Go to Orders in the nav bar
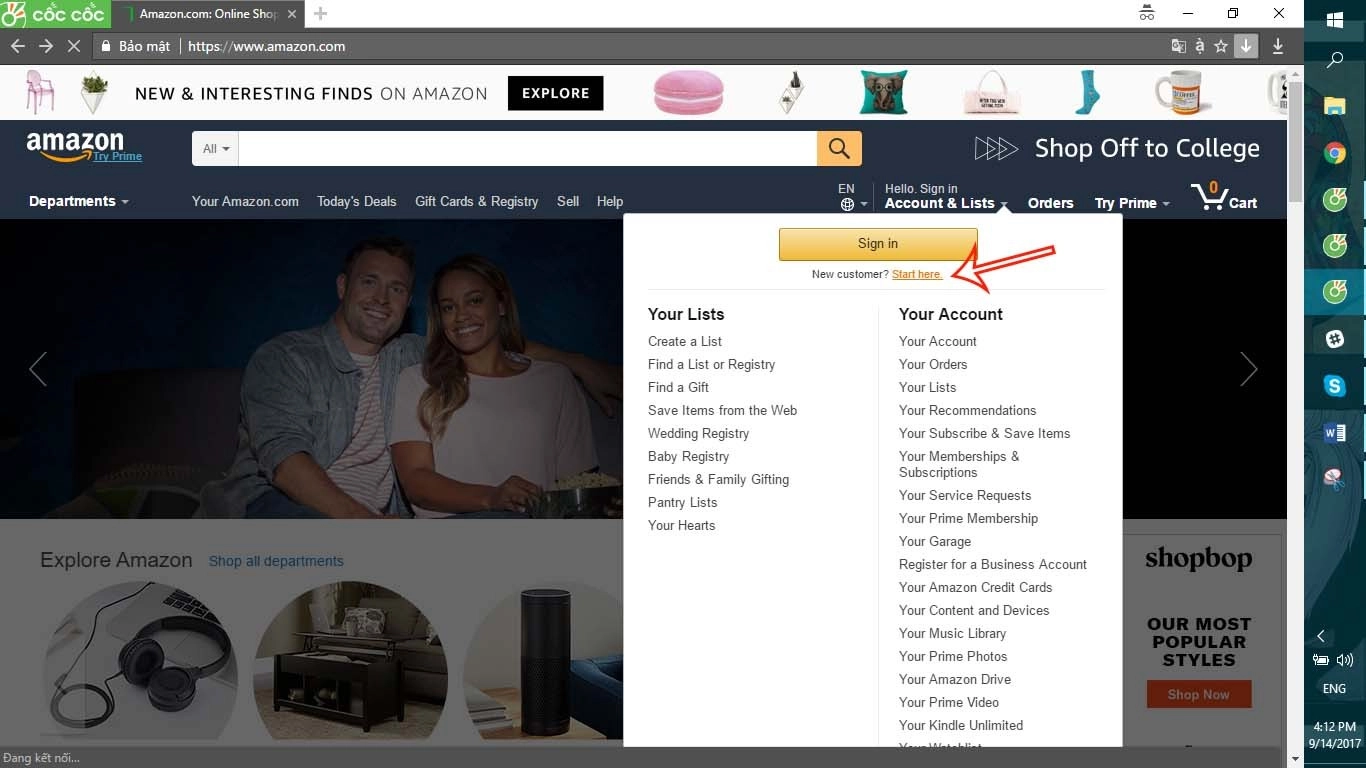 [1050, 203]
